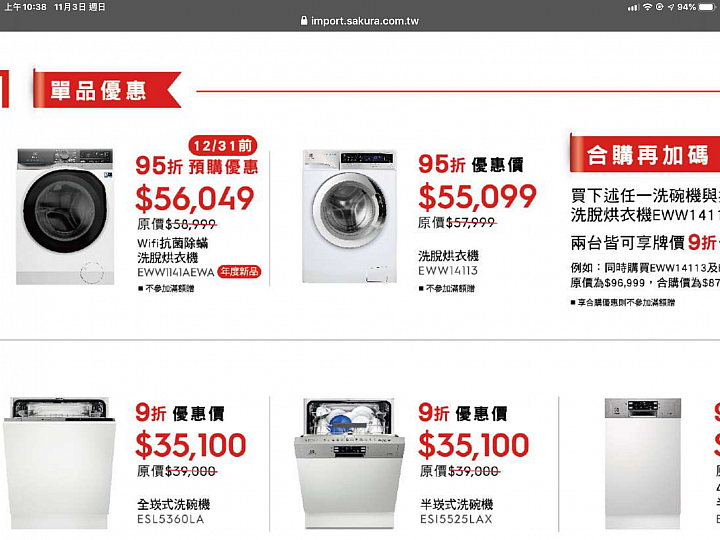This screenshot has width=720, height=540.
Task: Click the $55,099 discount price
Action: click(478, 197)
